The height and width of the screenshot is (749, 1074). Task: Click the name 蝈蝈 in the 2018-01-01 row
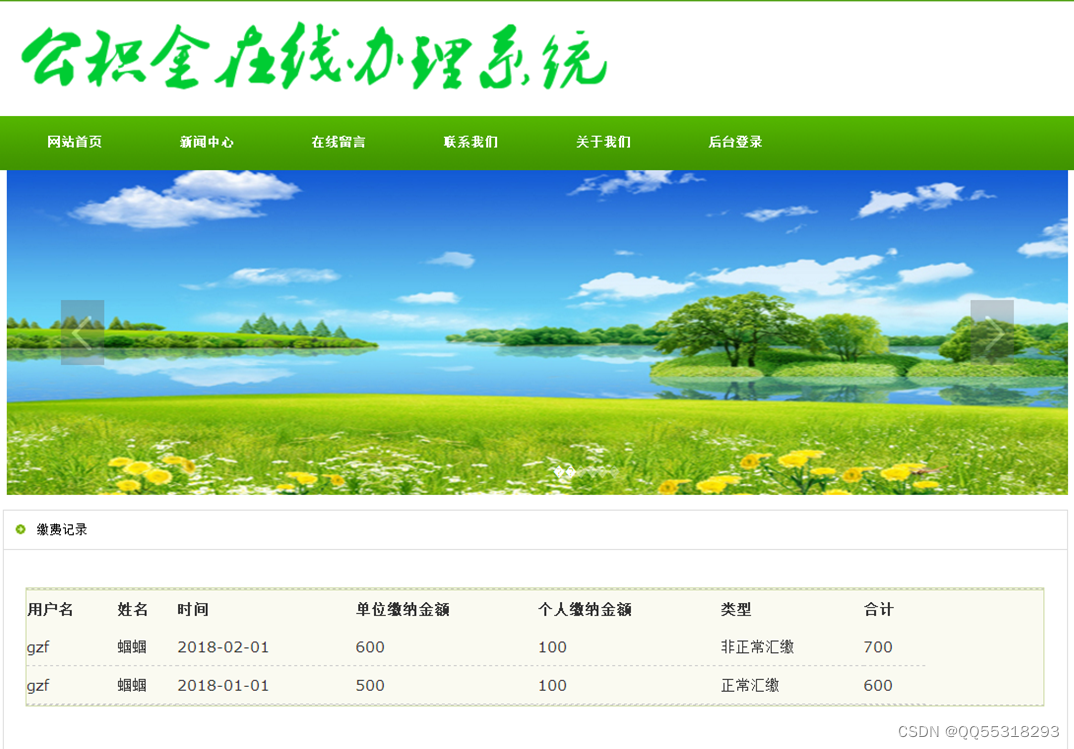pyautogui.click(x=132, y=685)
